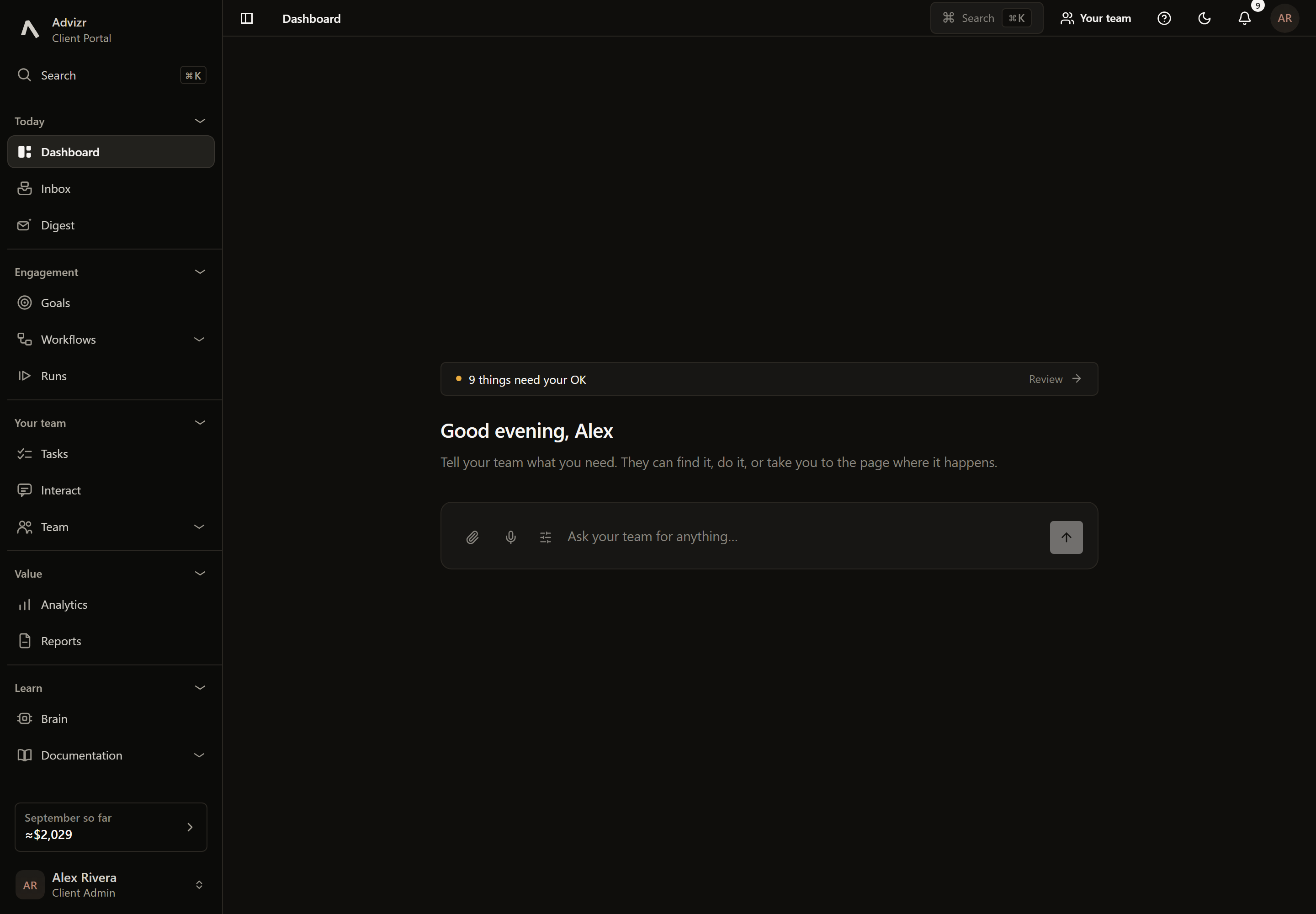Open notifications bell
The width and height of the screenshot is (1316, 914).
click(x=1244, y=18)
